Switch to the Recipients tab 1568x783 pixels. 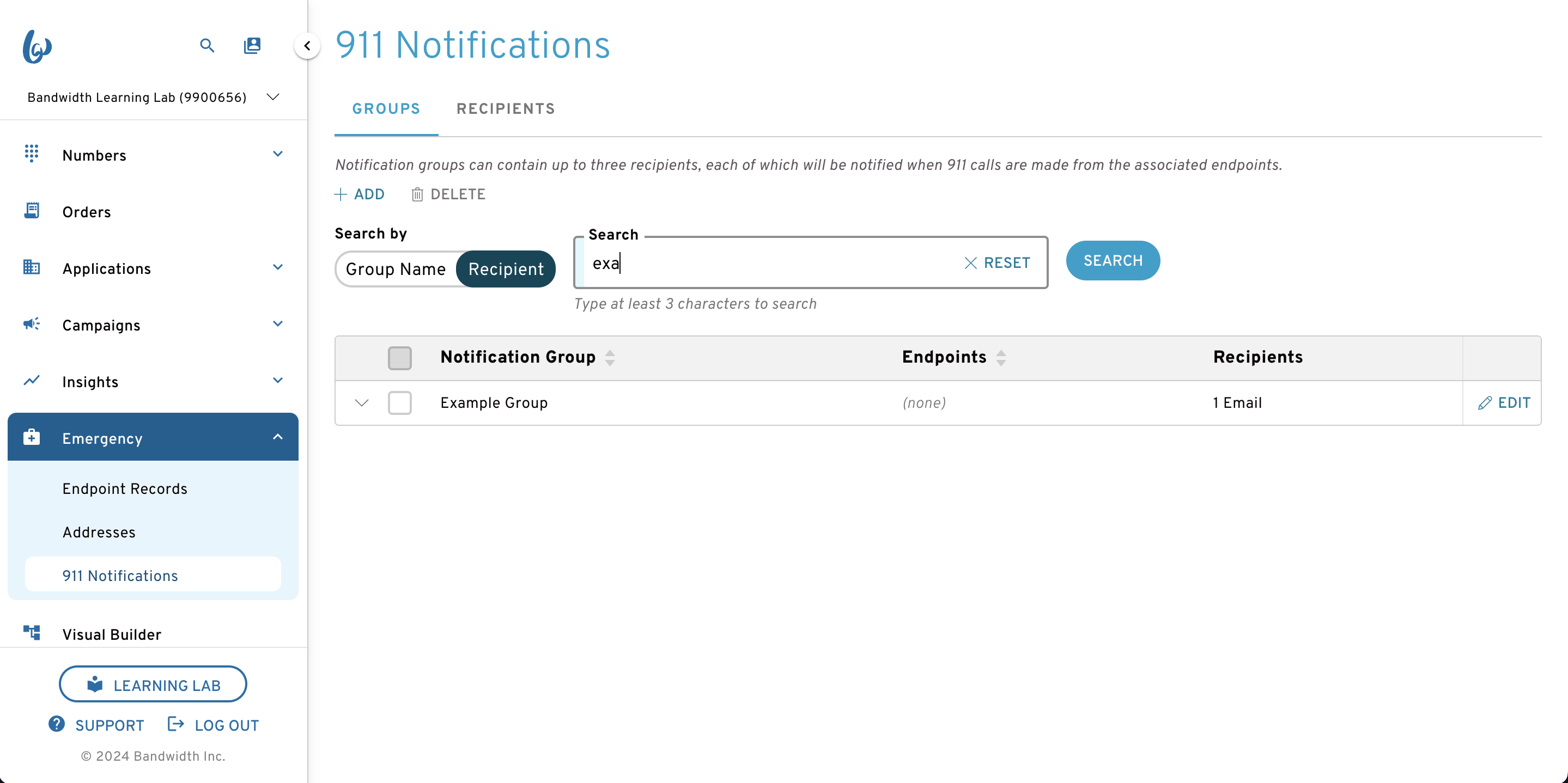coord(506,109)
